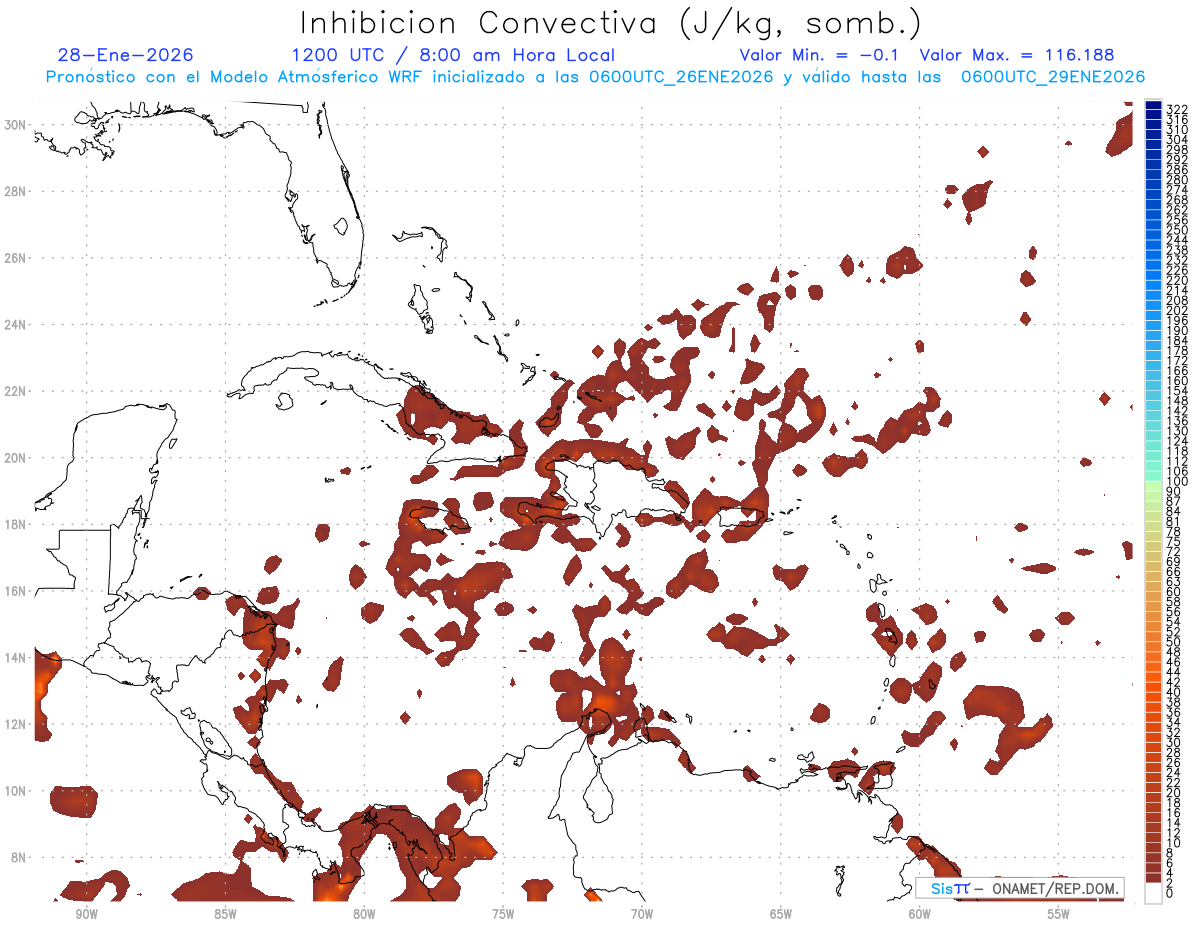Click the 'Valor Max. = 116.188' text
The image size is (1200, 927).
1016,56
